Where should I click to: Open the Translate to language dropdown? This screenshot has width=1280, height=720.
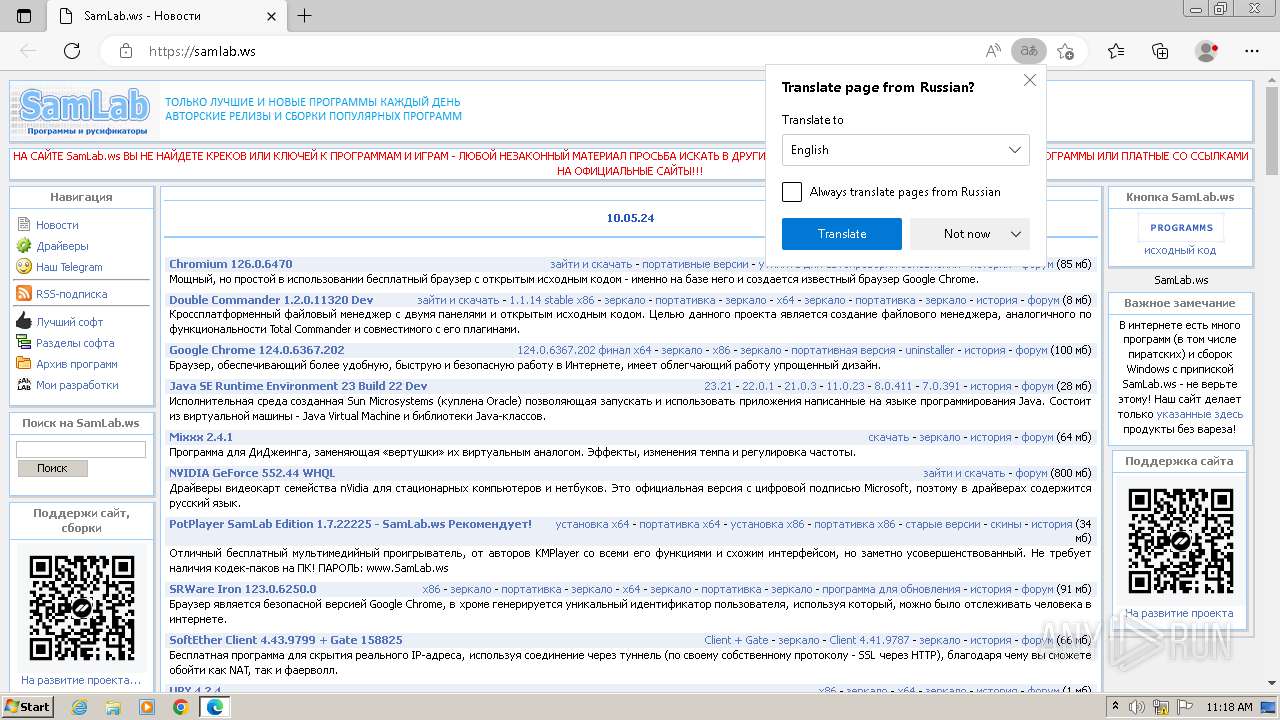(x=906, y=150)
